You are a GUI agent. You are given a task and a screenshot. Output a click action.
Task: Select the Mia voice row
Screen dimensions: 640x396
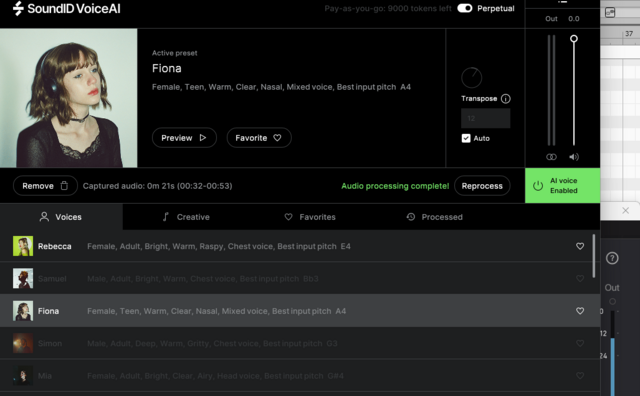(300, 376)
